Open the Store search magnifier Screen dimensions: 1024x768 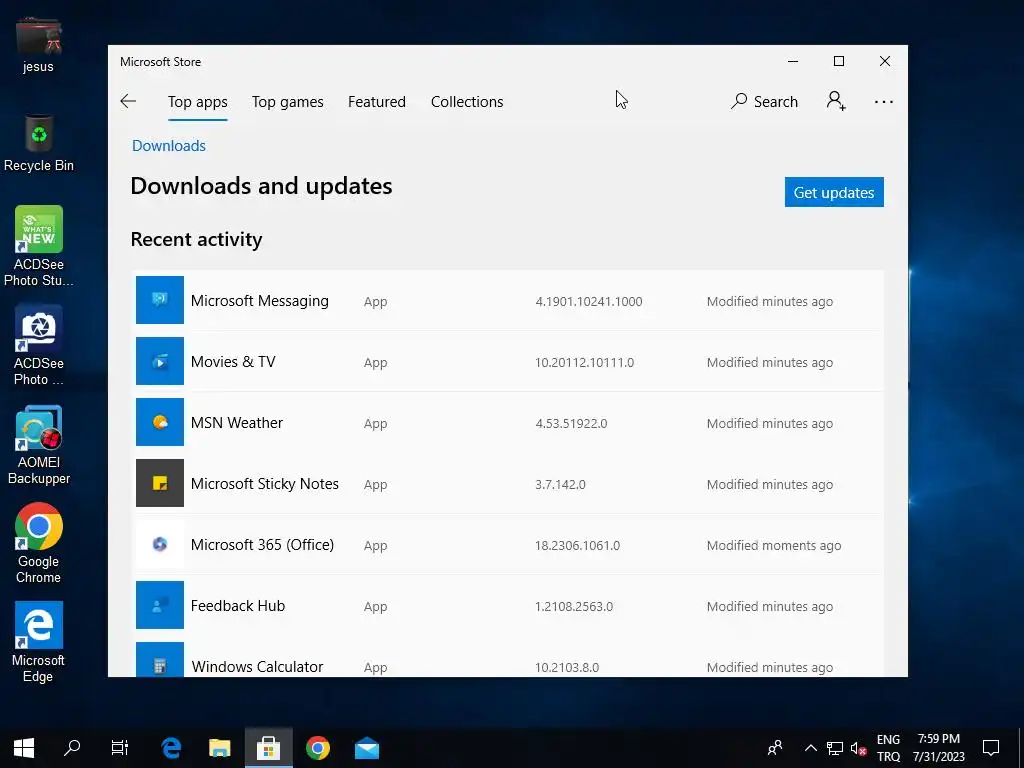739,101
